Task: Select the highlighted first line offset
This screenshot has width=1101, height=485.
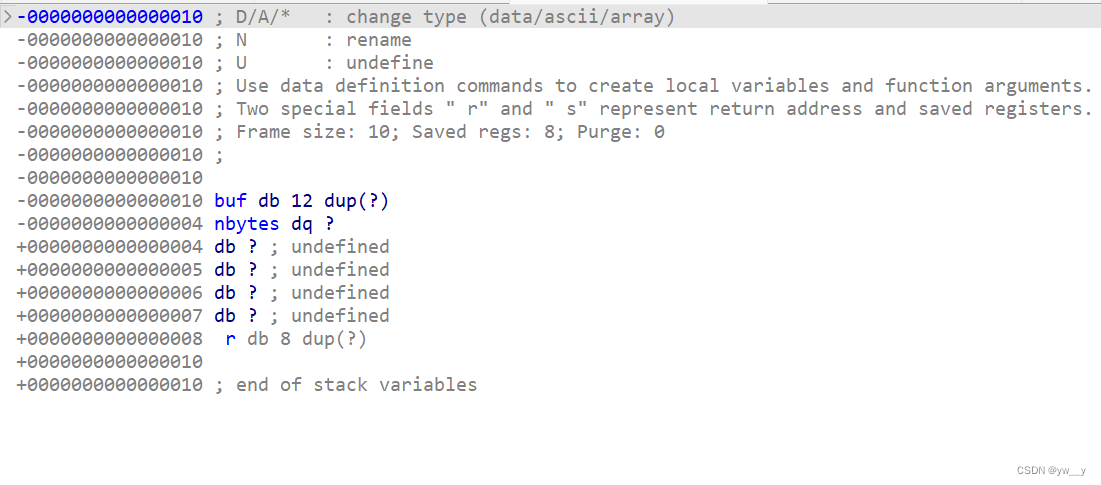Action: coord(110,17)
